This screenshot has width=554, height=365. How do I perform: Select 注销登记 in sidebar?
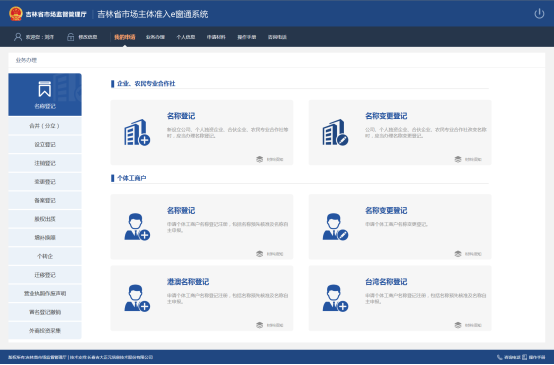click(45, 163)
